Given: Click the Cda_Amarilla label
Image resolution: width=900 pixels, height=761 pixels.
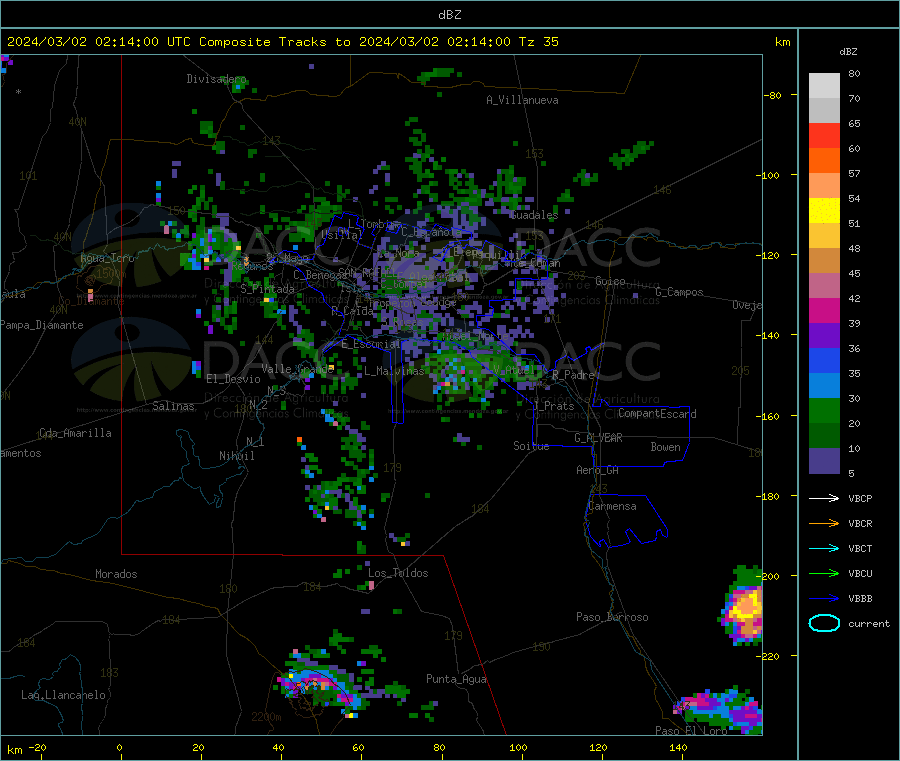Looking at the screenshot, I should pos(75,433).
